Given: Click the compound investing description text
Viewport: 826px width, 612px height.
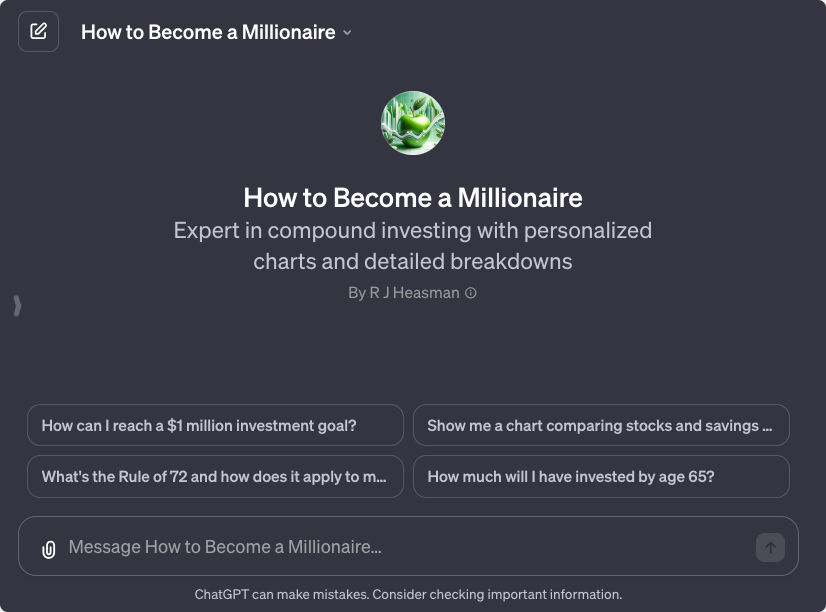Looking at the screenshot, I should tap(413, 246).
